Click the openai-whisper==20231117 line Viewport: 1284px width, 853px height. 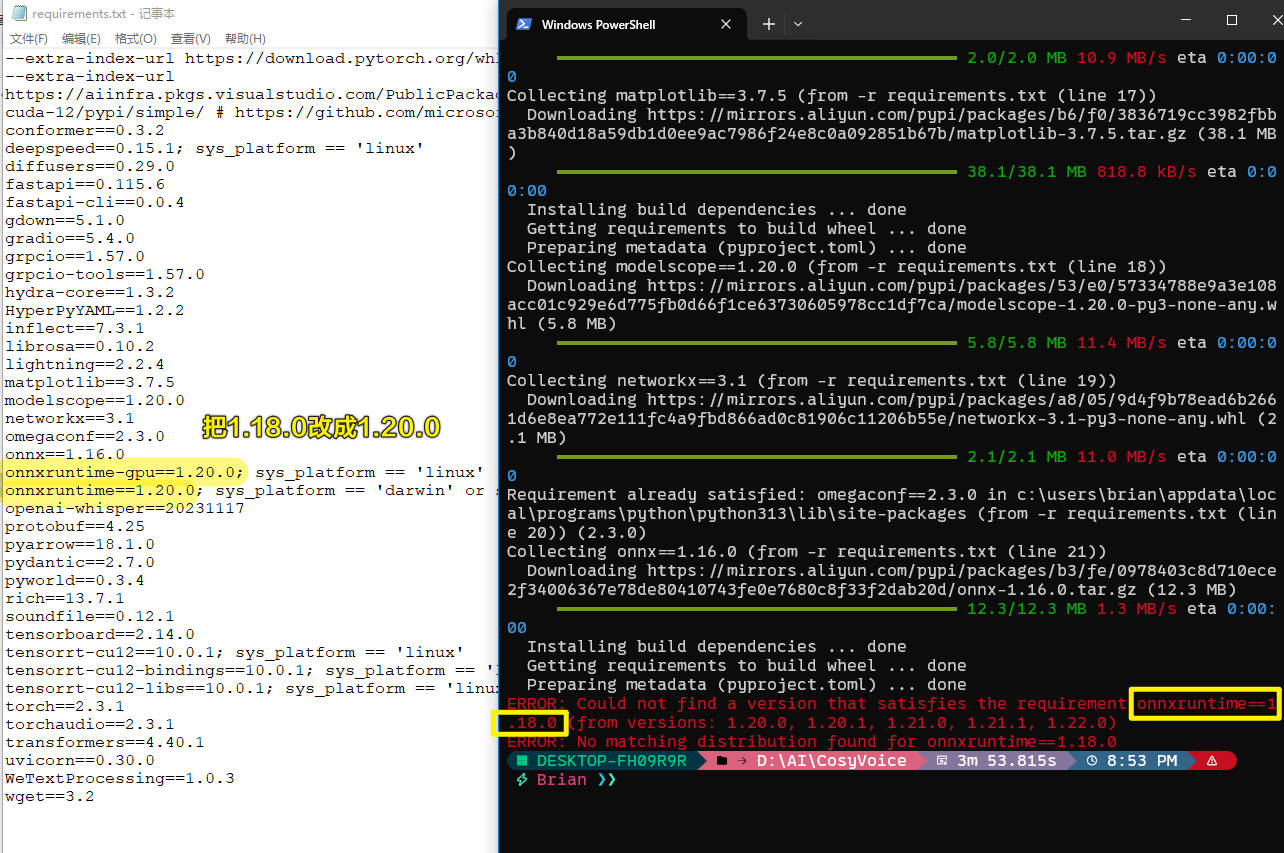coord(125,508)
